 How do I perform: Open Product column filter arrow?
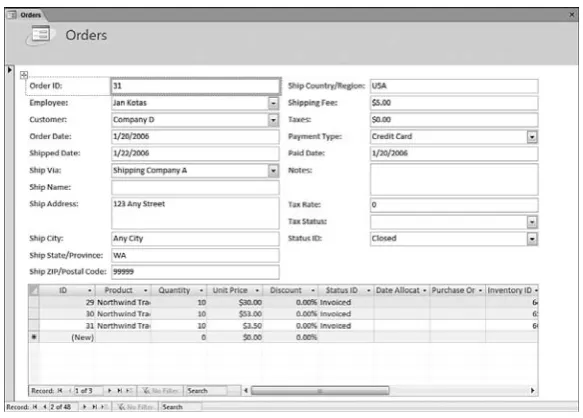(146, 290)
